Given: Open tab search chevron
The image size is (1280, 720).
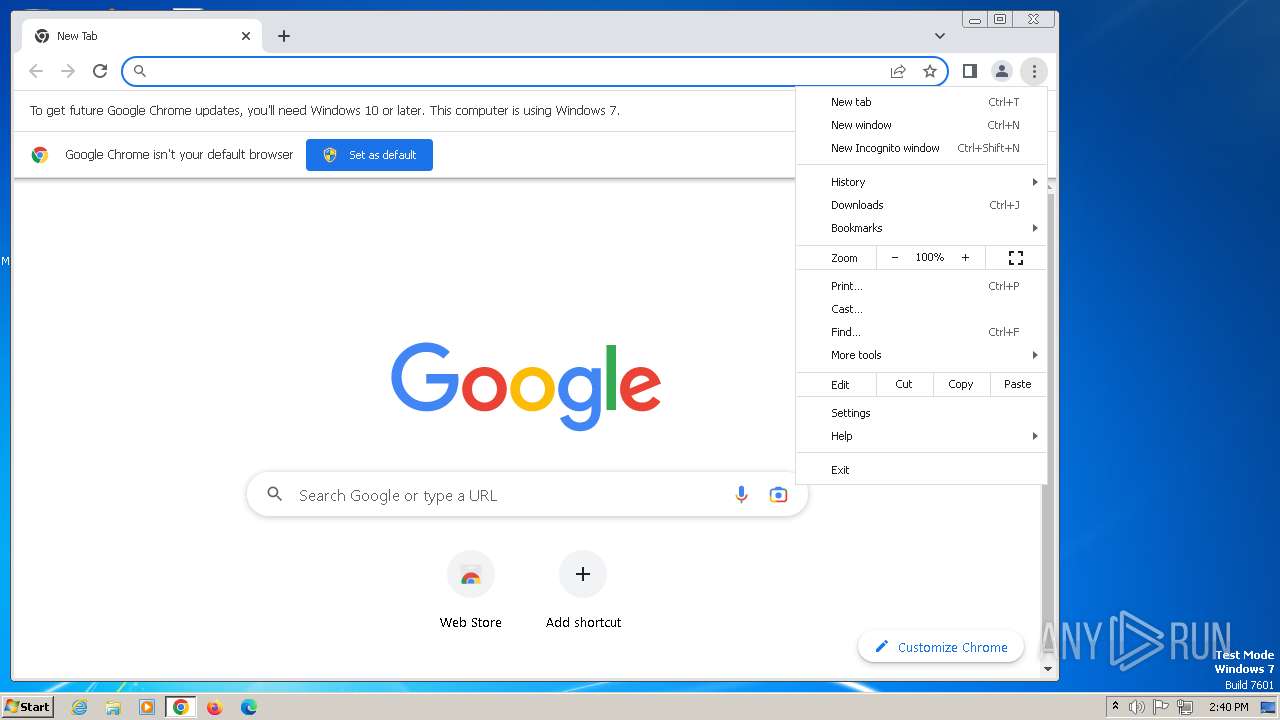Looking at the screenshot, I should [x=940, y=36].
